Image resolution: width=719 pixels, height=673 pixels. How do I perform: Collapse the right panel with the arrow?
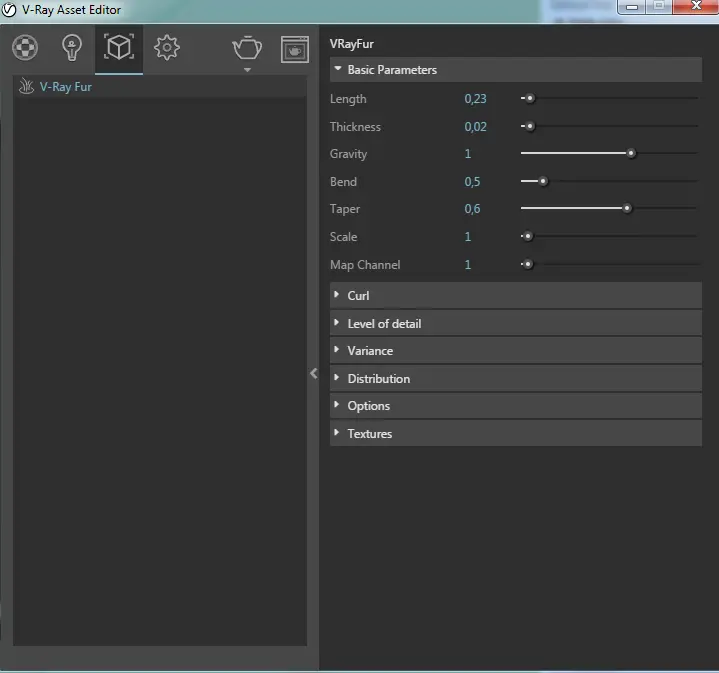313,373
